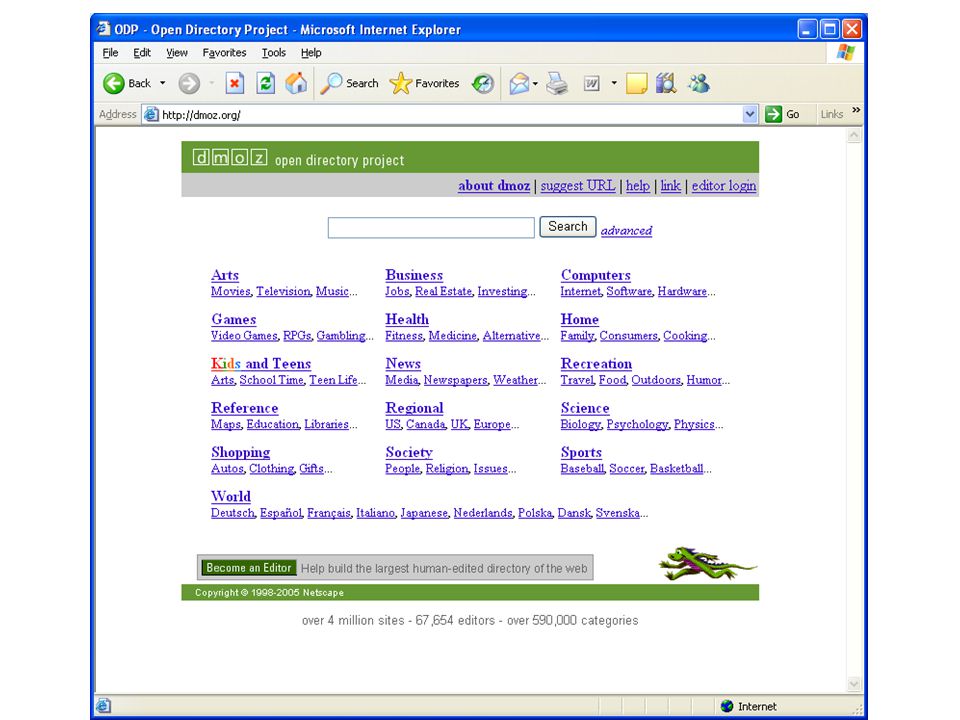
Task: Open the about dmoz link
Action: [x=494, y=186]
